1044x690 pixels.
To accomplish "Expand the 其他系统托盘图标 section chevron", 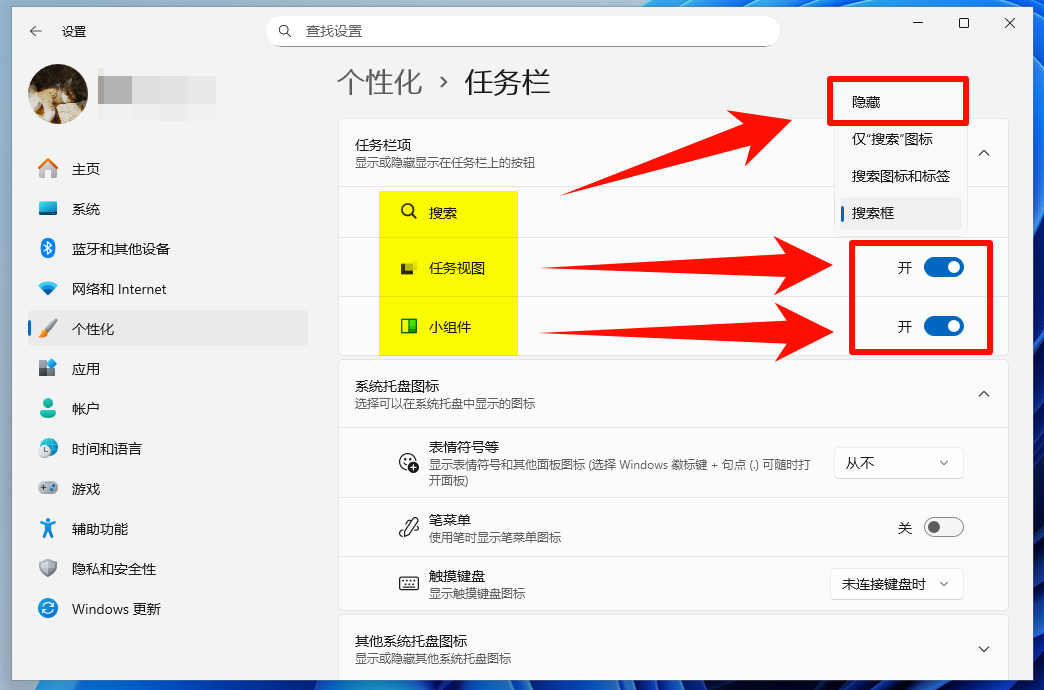I will point(983,649).
